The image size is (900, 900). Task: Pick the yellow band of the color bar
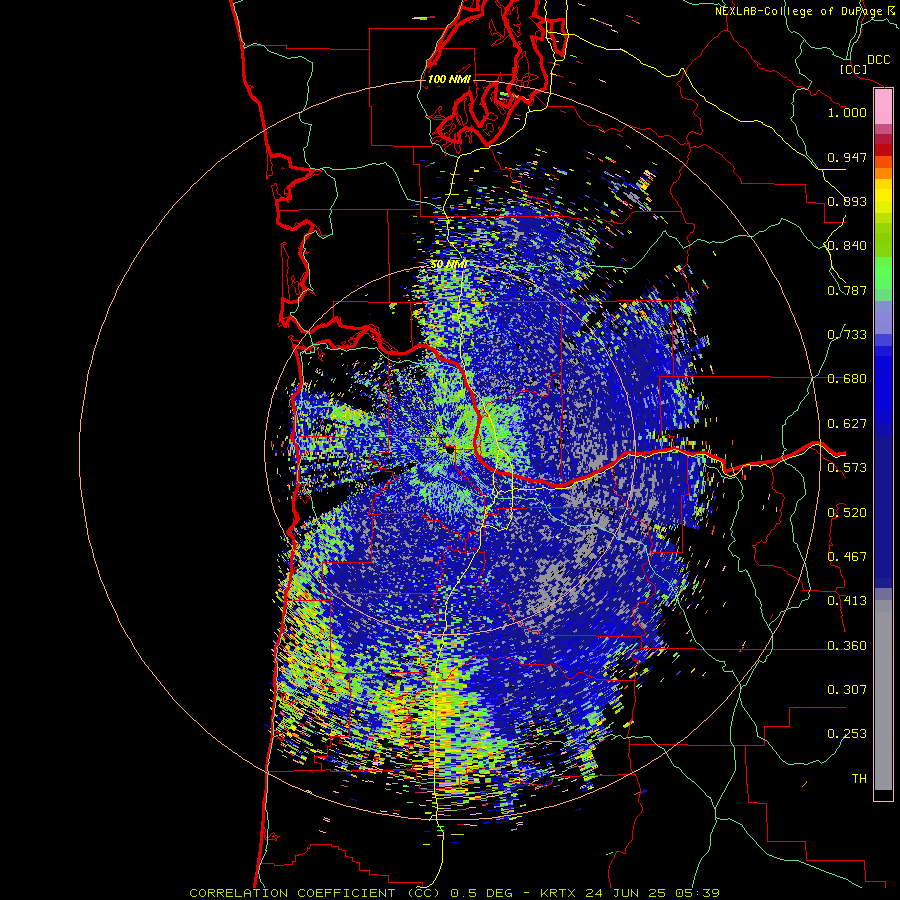tap(883, 197)
